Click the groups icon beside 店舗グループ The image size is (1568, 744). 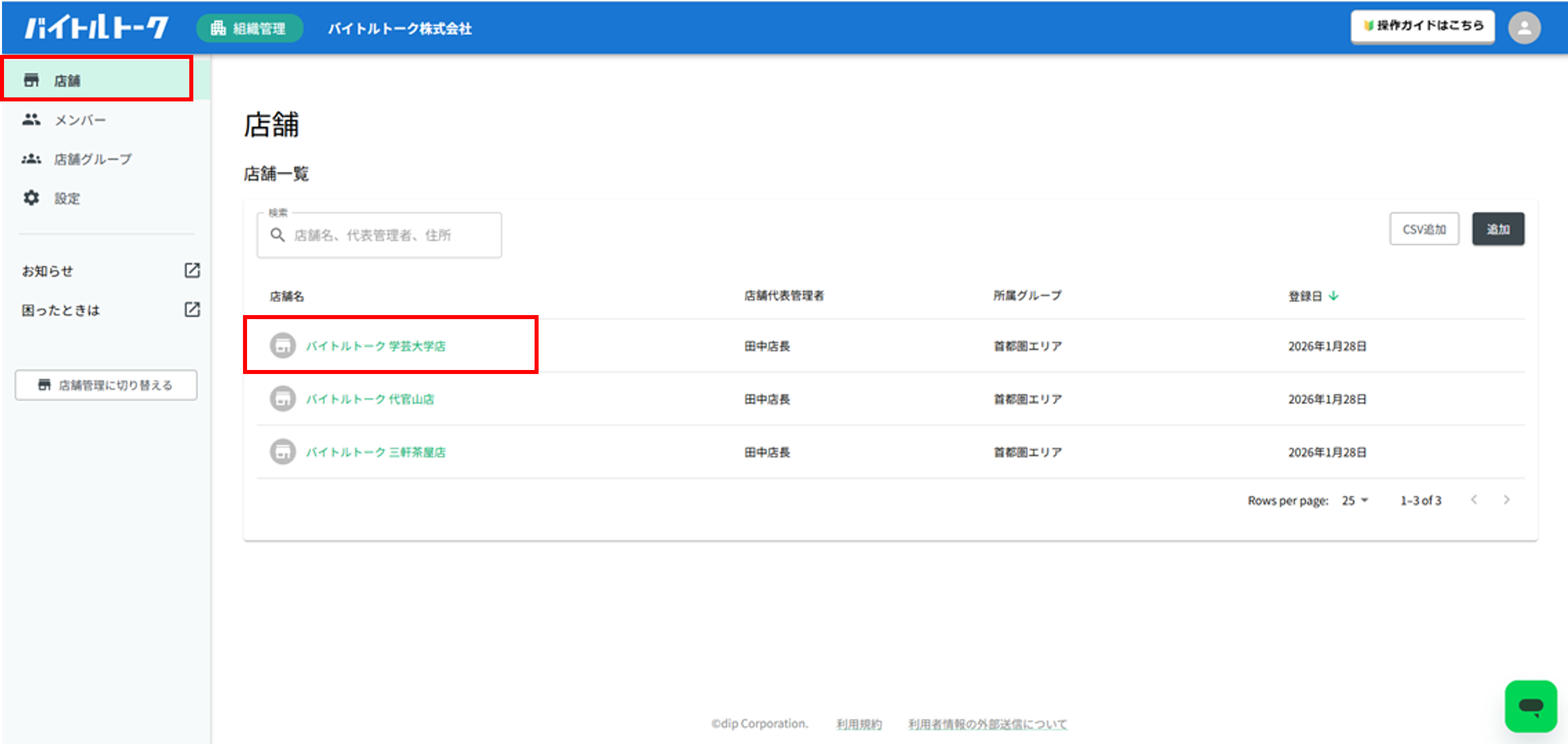tap(31, 159)
